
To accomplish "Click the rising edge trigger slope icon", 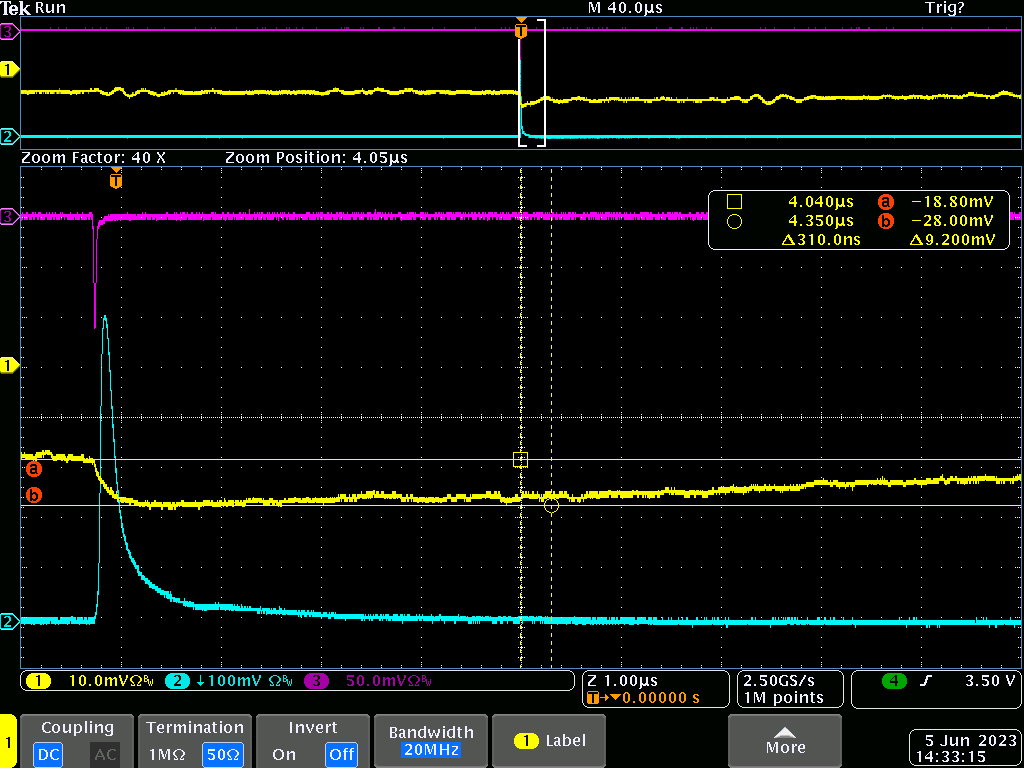I will (925, 681).
